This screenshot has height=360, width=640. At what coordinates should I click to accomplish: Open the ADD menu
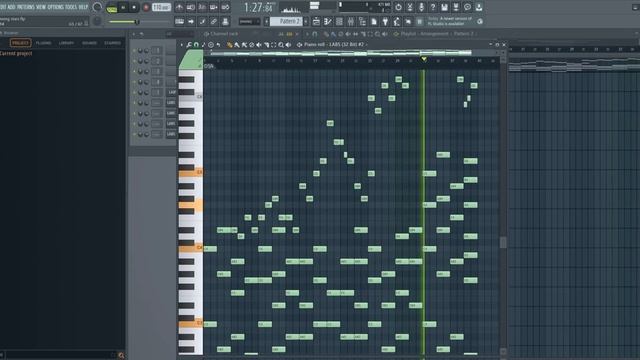click(x=11, y=7)
